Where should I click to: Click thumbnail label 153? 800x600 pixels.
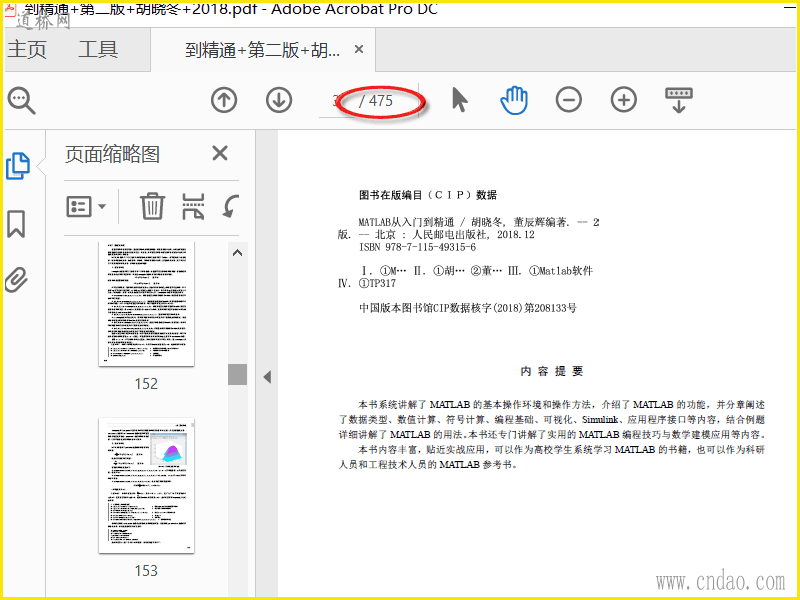click(146, 570)
